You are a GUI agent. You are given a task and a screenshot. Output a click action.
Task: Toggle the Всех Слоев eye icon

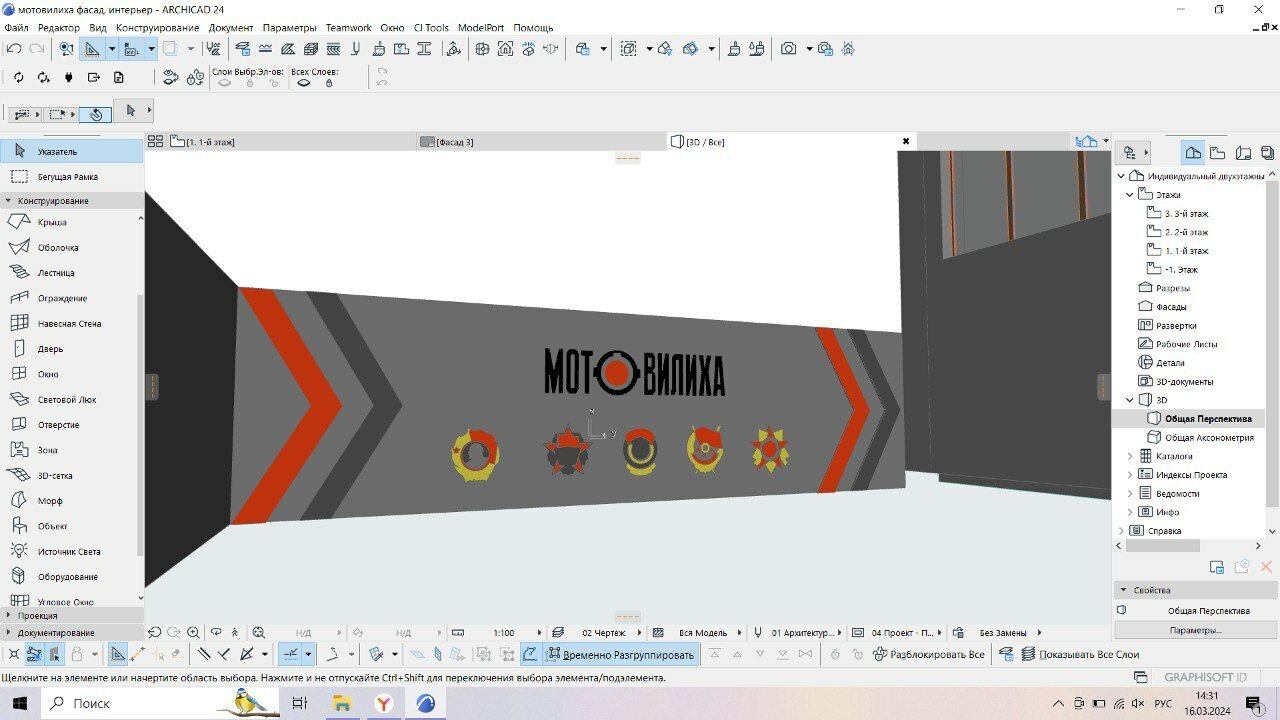(x=303, y=84)
